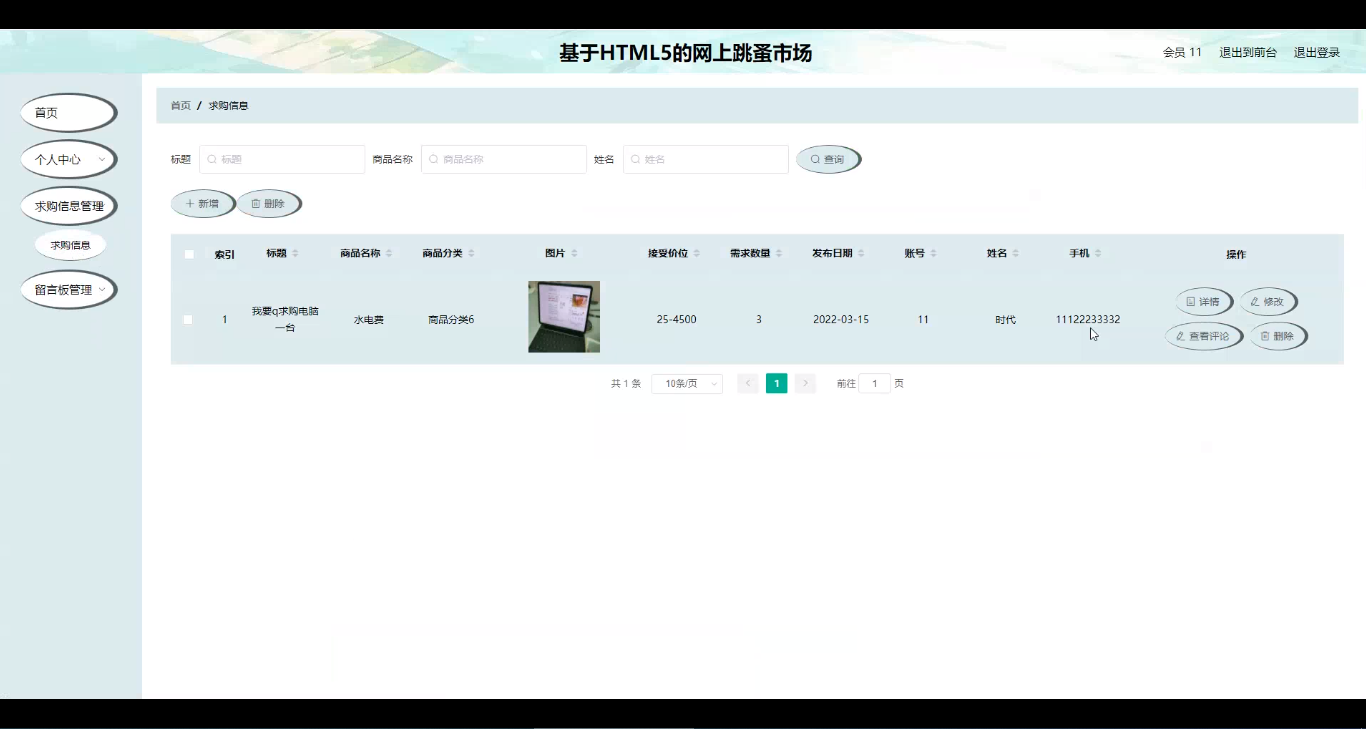The width and height of the screenshot is (1366, 729).
Task: Click the next page arrow
Action: point(806,384)
